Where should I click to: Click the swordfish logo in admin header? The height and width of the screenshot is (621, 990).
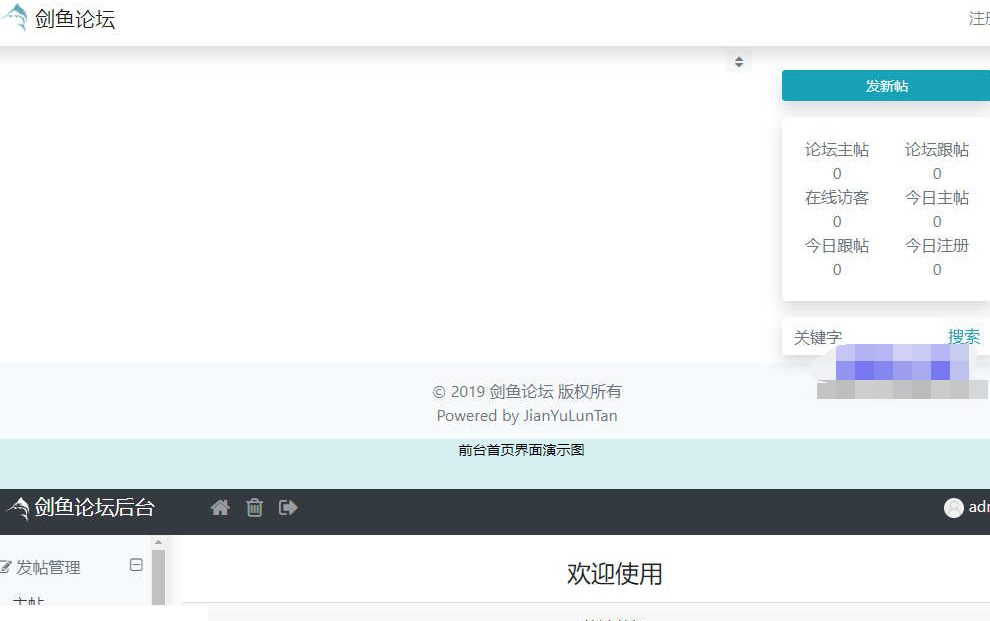click(17, 509)
